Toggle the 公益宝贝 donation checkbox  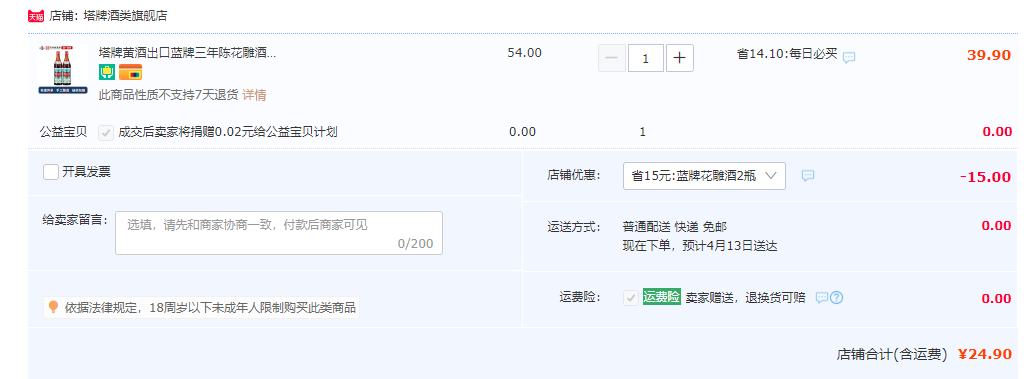coord(106,132)
